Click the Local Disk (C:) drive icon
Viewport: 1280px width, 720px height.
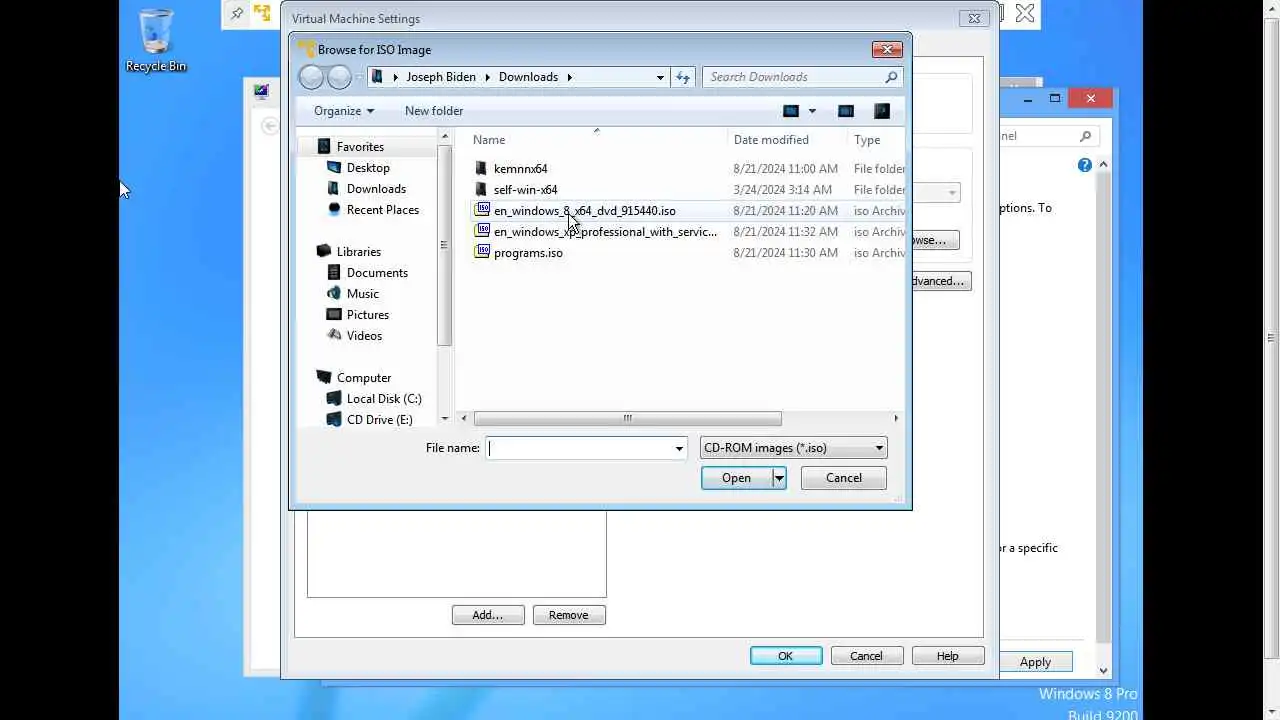click(x=334, y=399)
